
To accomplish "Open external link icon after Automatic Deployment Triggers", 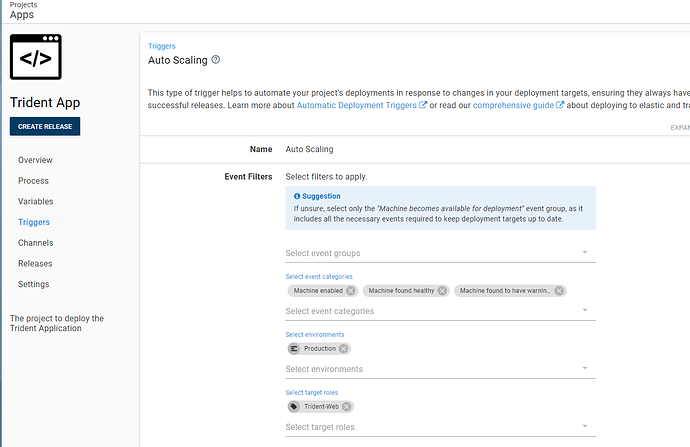I will [x=422, y=105].
